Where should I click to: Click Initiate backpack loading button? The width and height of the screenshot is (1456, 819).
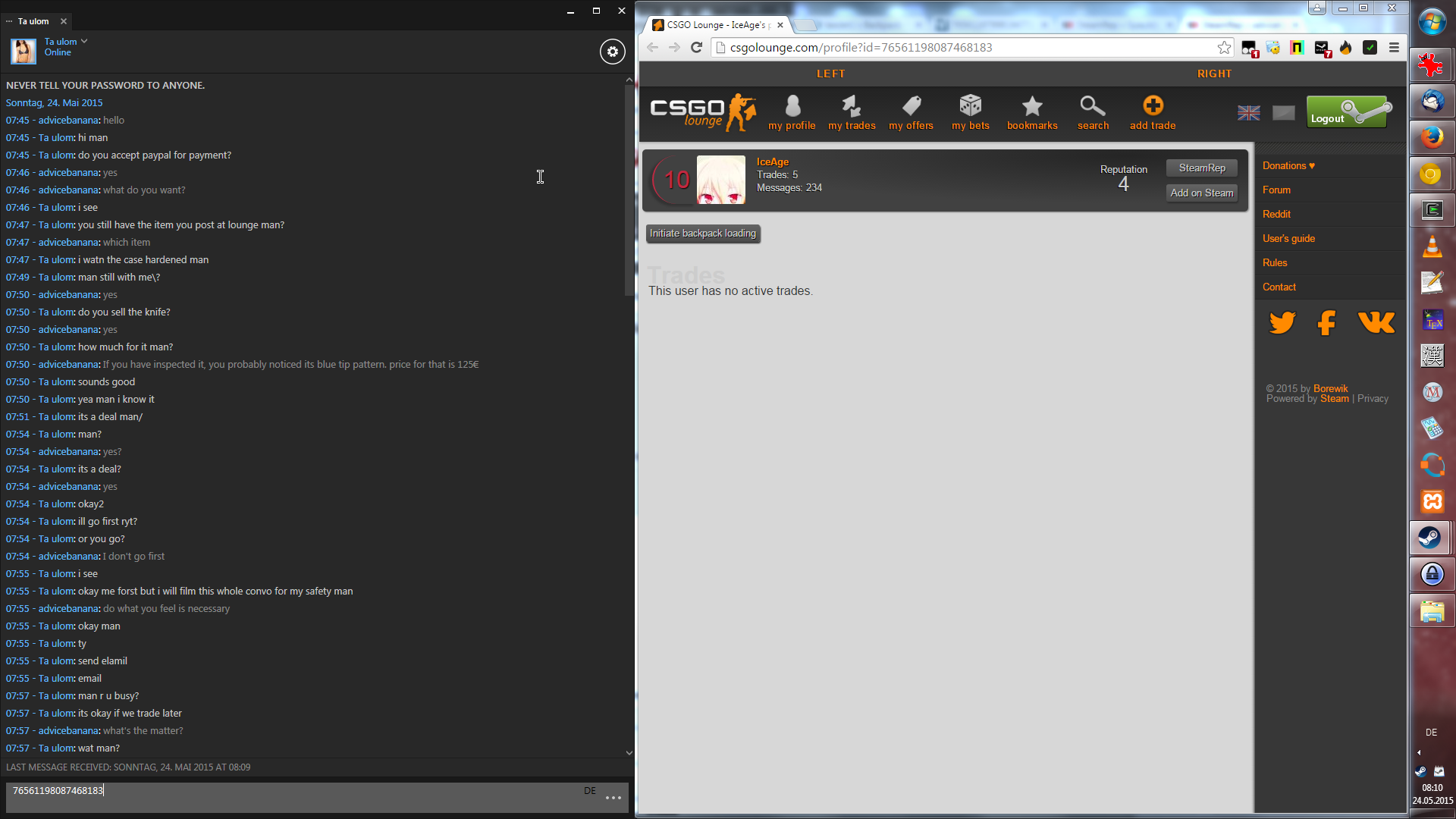(x=702, y=234)
